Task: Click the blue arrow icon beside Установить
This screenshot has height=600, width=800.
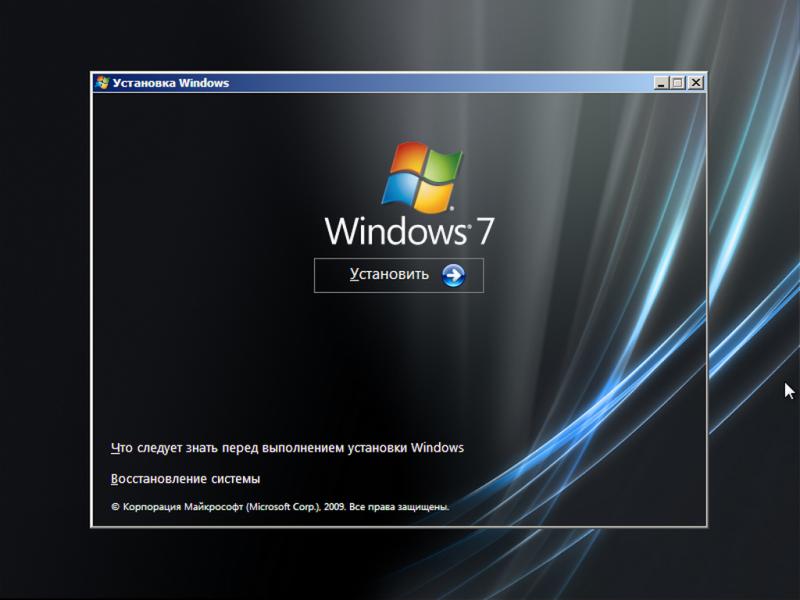Action: [453, 275]
